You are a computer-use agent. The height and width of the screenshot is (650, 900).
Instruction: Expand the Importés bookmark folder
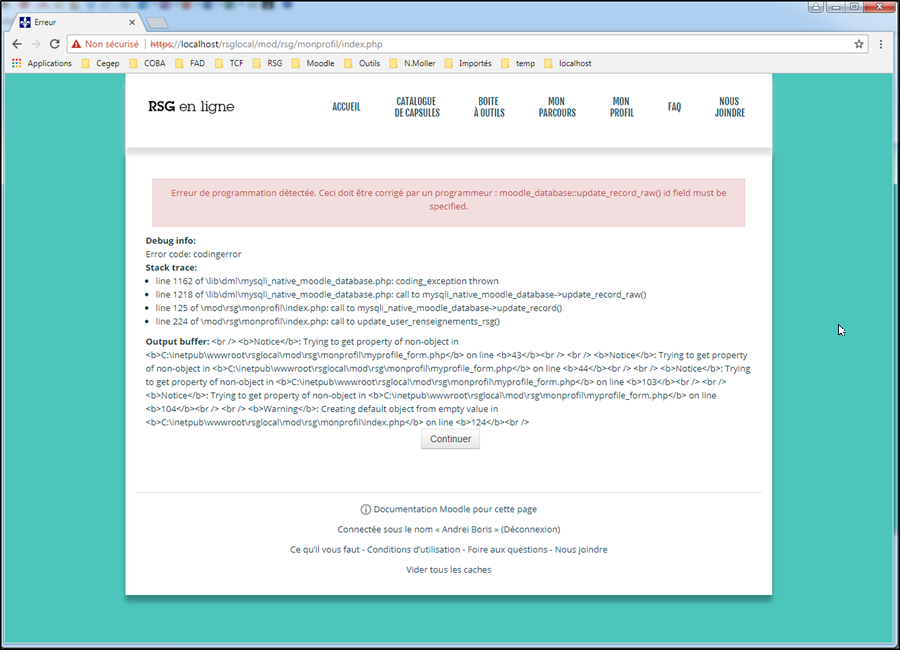[x=467, y=63]
